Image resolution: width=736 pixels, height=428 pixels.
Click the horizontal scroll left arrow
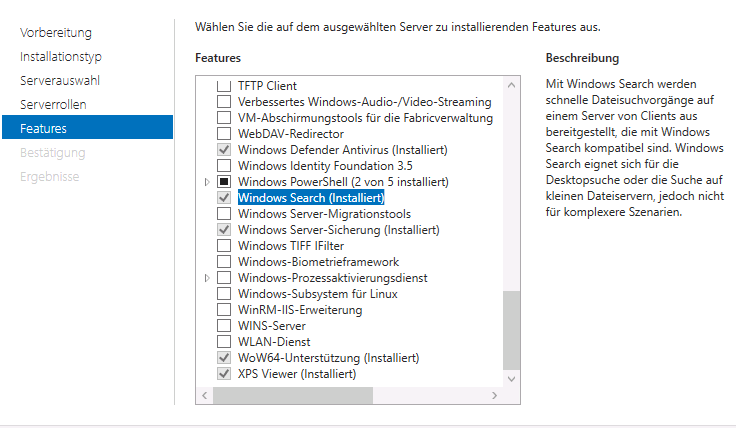pos(205,396)
